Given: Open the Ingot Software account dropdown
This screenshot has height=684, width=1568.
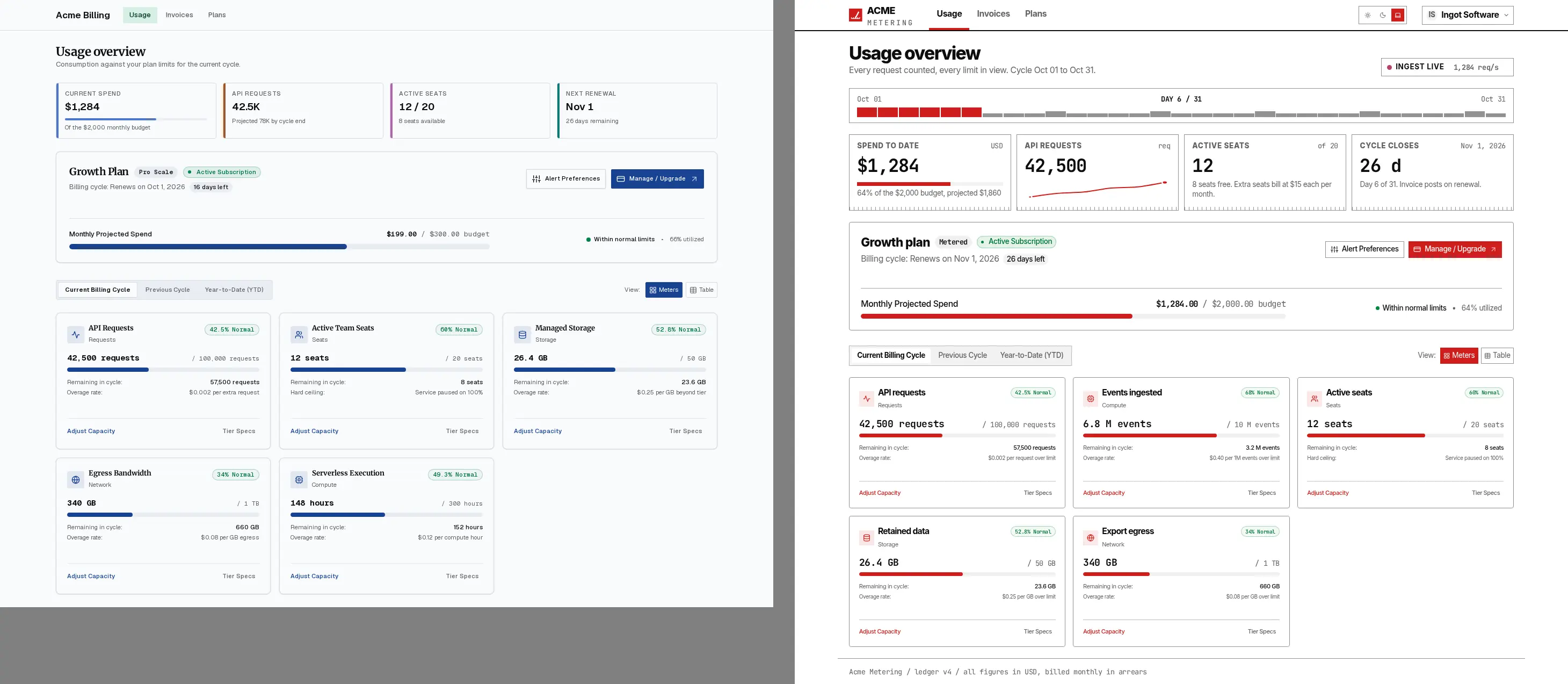Looking at the screenshot, I should click(1467, 15).
